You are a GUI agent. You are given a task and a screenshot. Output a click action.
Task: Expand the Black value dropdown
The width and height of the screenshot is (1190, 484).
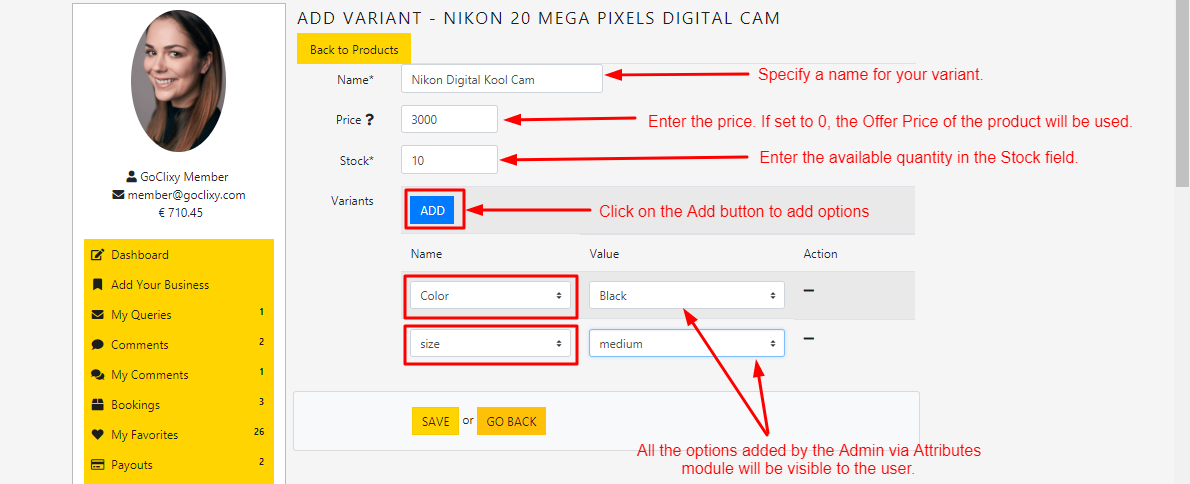(686, 296)
